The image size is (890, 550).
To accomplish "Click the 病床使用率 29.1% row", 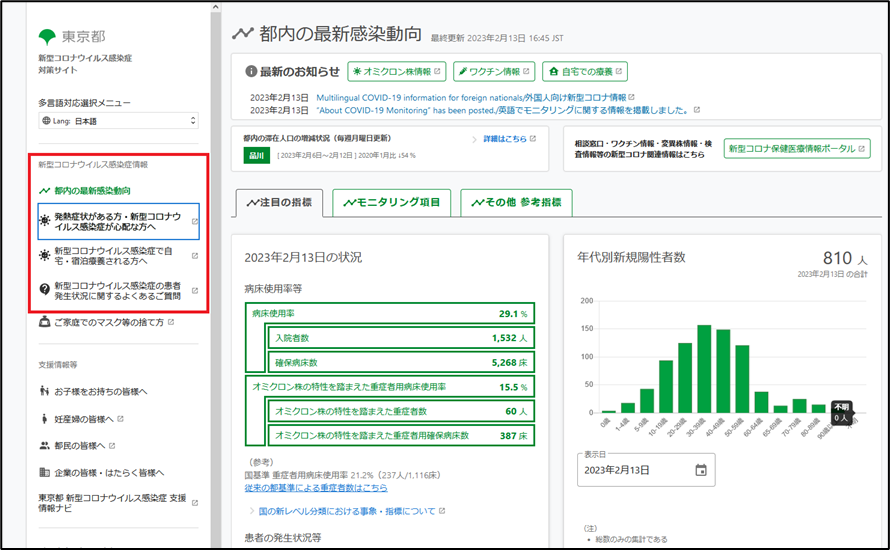I will click(390, 313).
